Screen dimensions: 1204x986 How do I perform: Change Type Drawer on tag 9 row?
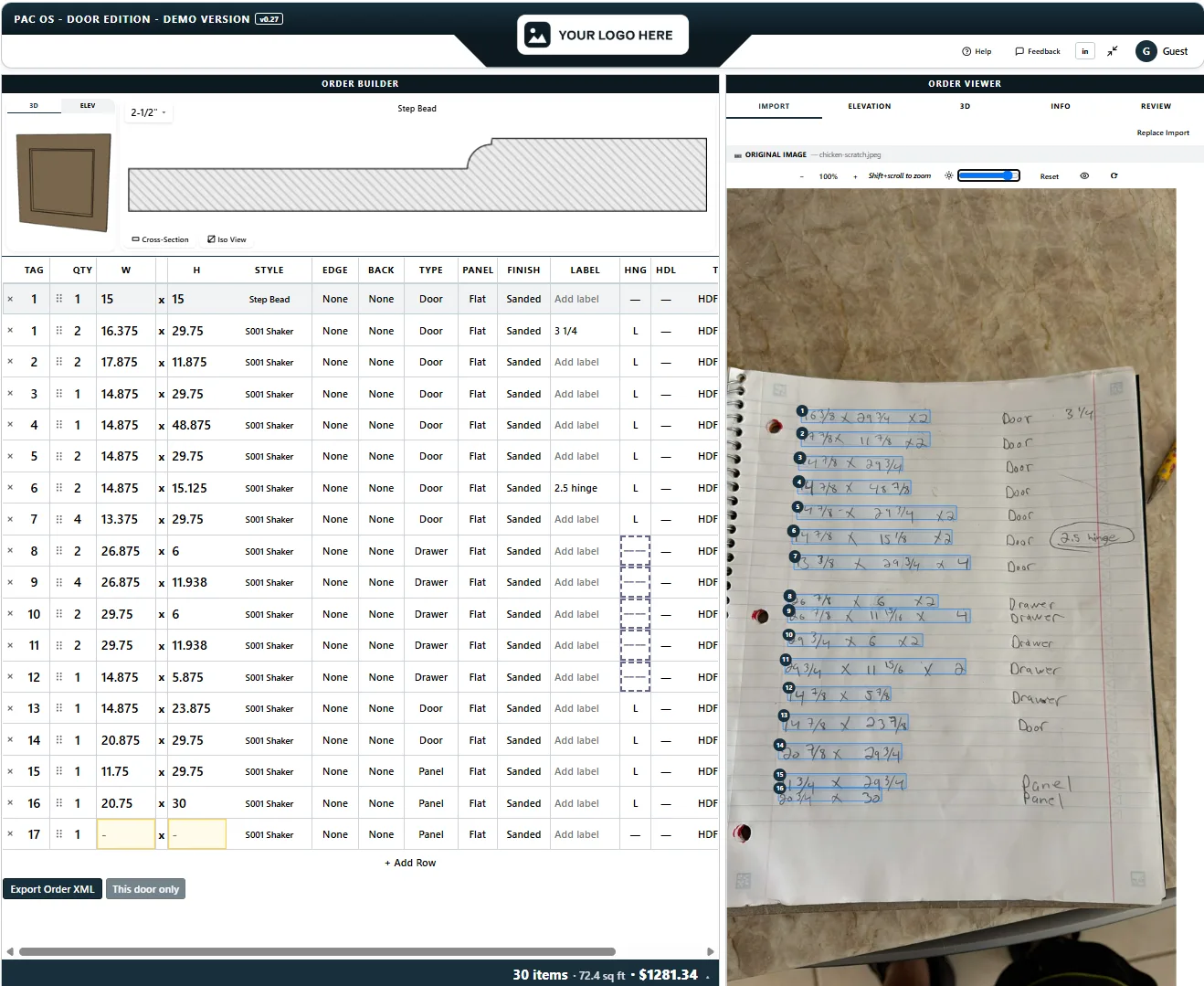pyautogui.click(x=431, y=582)
